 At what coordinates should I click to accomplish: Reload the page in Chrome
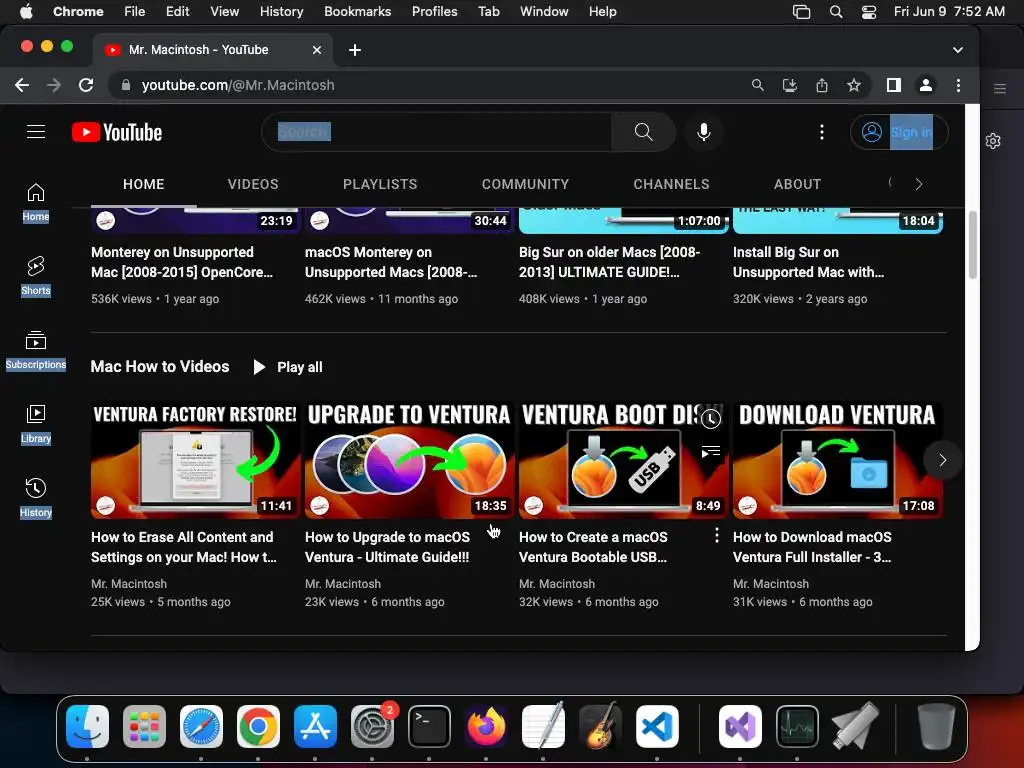tap(86, 85)
